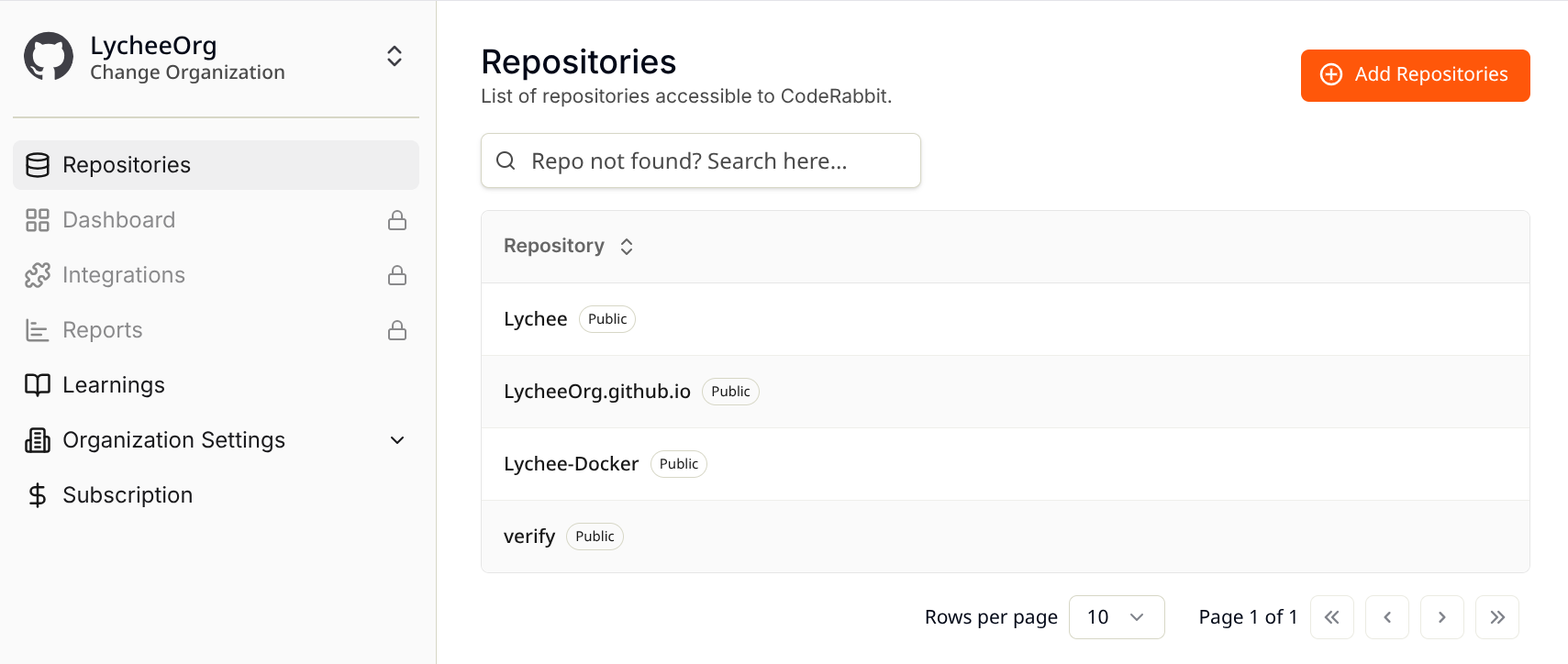
Task: Jump to the last page button
Action: [x=1497, y=617]
